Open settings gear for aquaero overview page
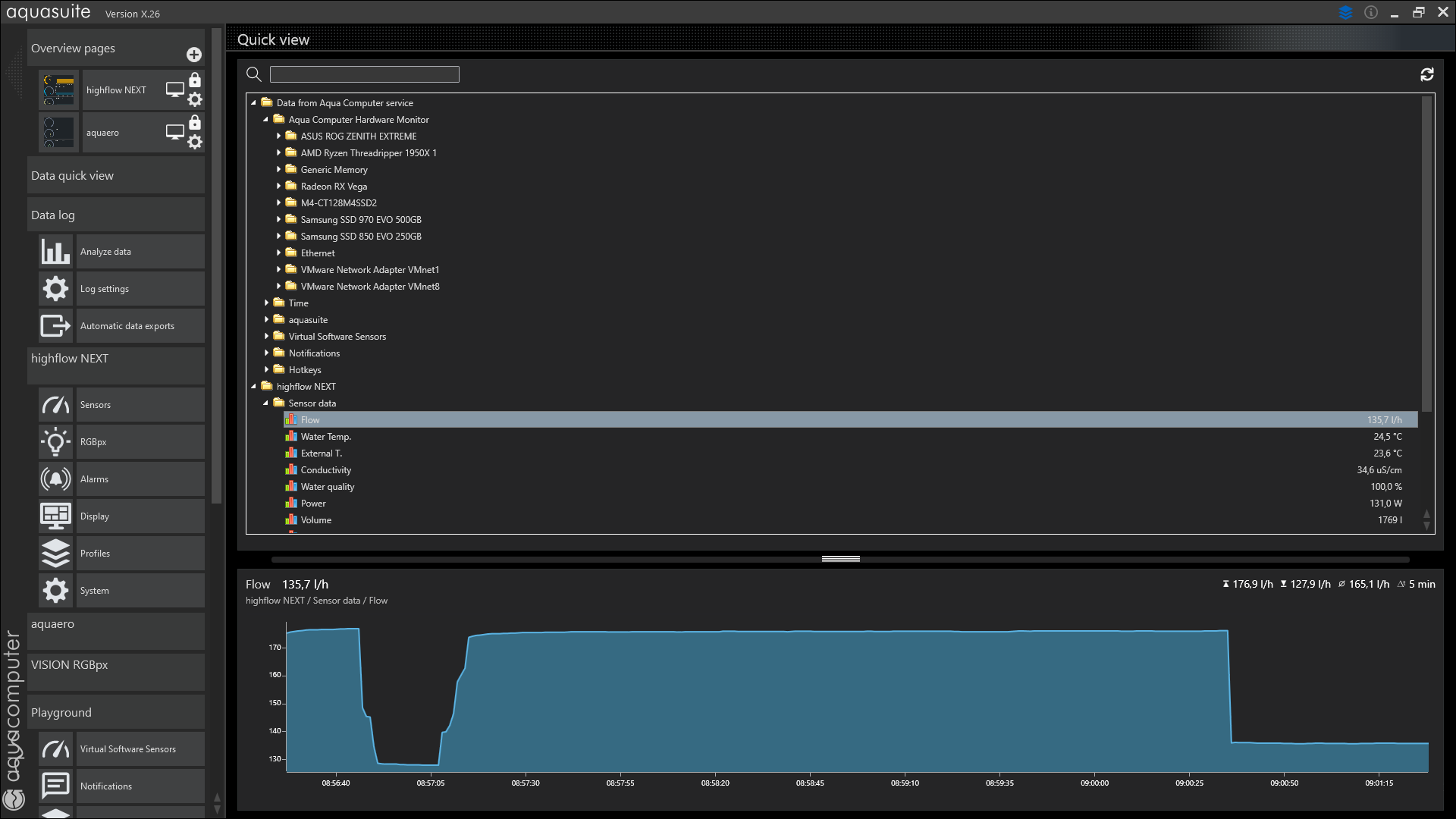This screenshot has height=819, width=1456. 195,142
